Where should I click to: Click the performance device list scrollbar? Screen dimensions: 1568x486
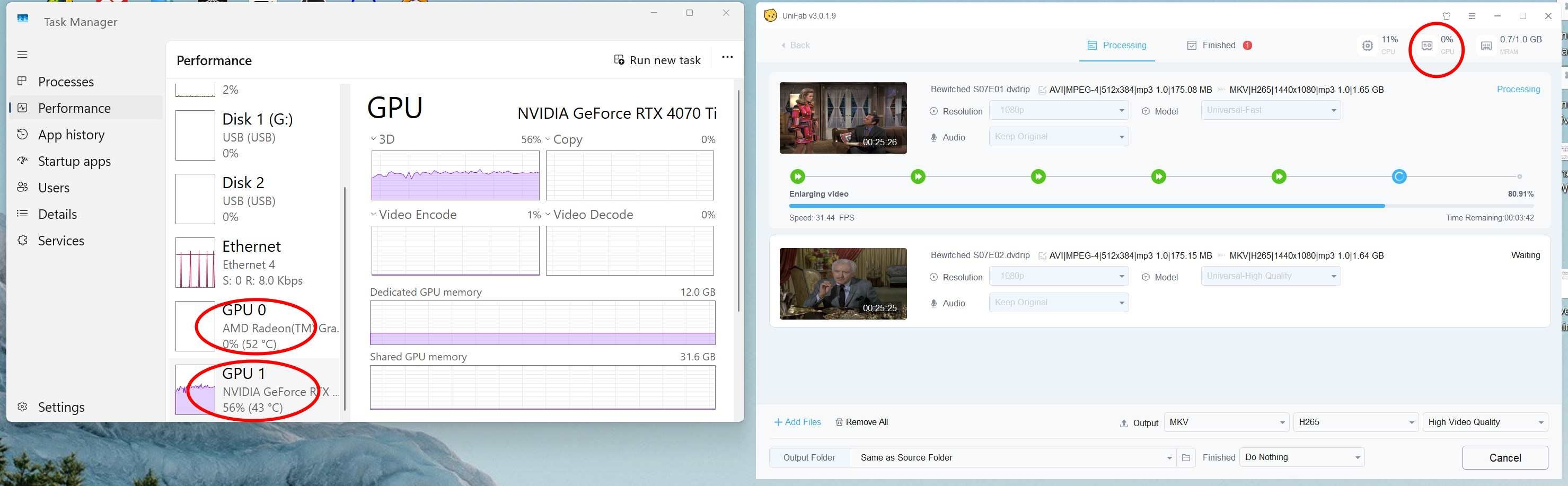coord(345,298)
